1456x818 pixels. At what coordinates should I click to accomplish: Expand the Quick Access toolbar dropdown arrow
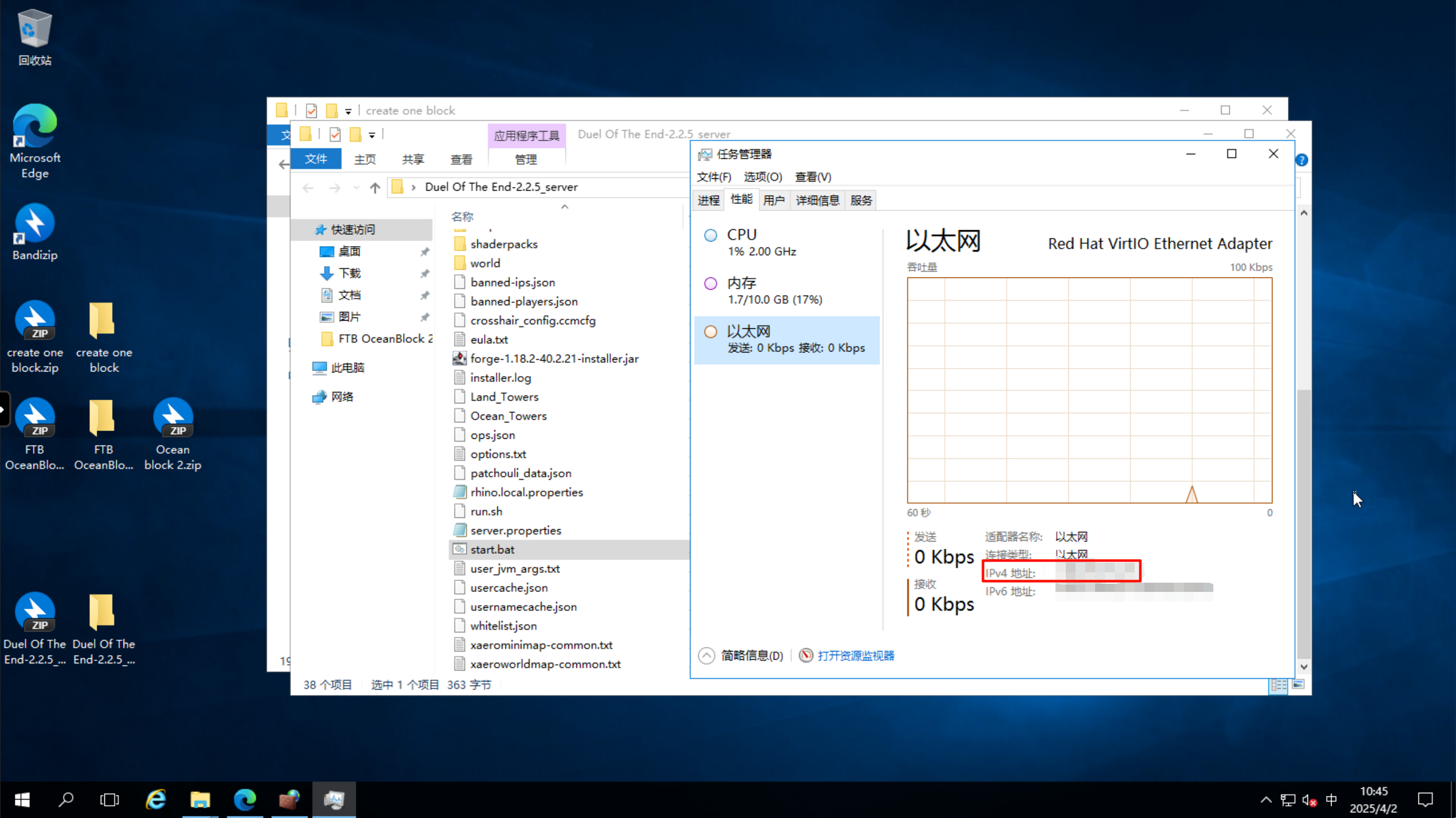(x=372, y=135)
